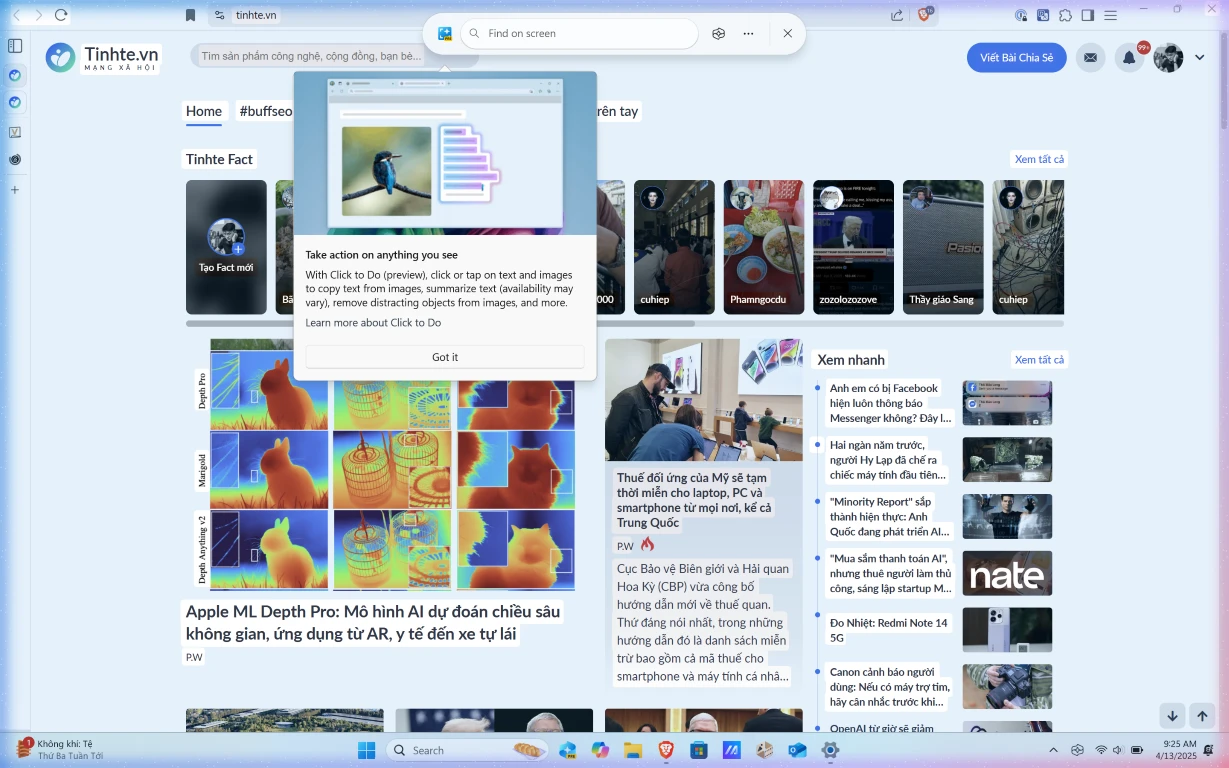Open the notifications bell icon
Image resolution: width=1229 pixels, height=768 pixels.
pyautogui.click(x=1129, y=58)
